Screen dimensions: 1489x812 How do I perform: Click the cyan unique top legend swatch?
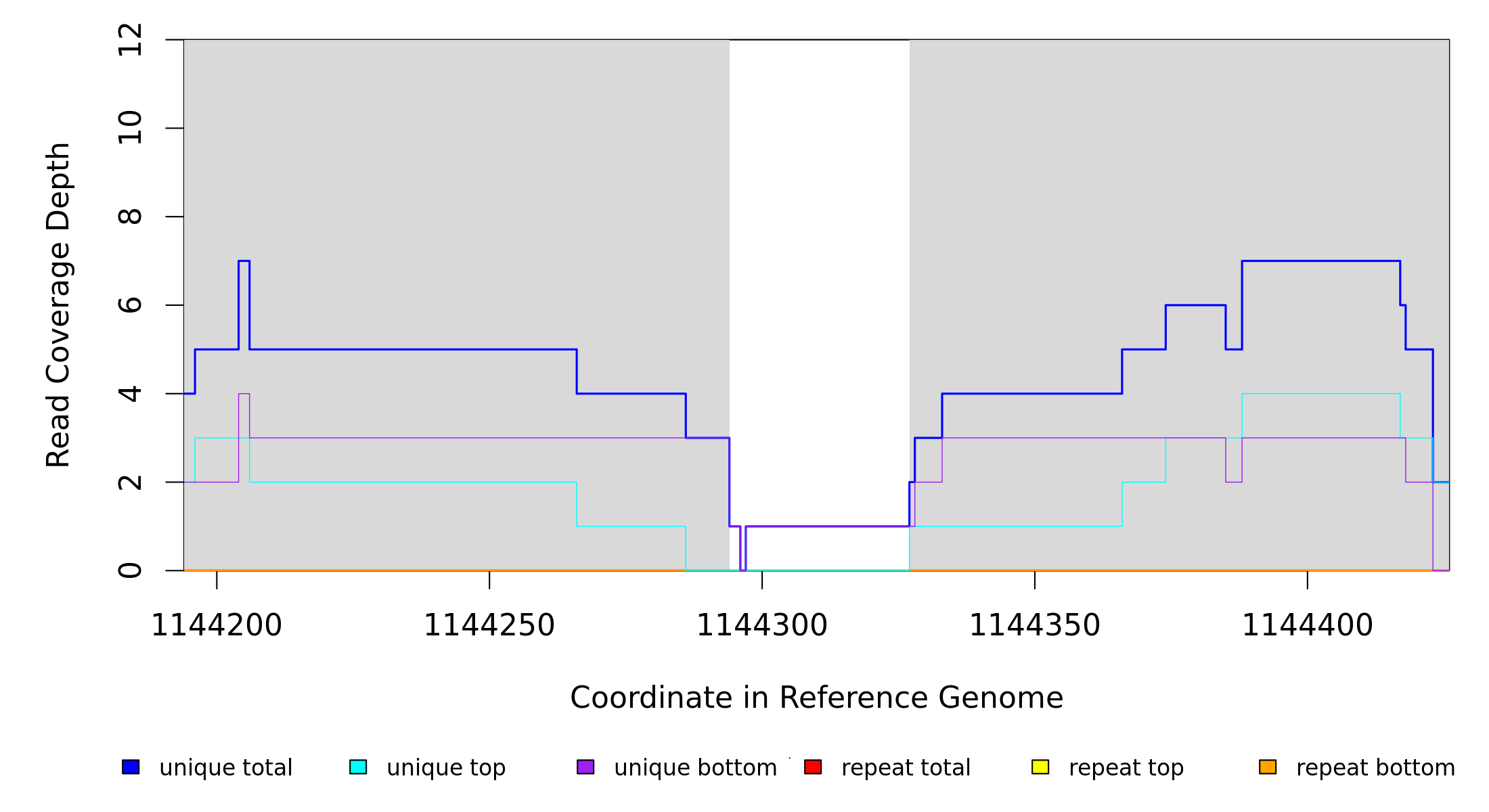pyautogui.click(x=358, y=767)
